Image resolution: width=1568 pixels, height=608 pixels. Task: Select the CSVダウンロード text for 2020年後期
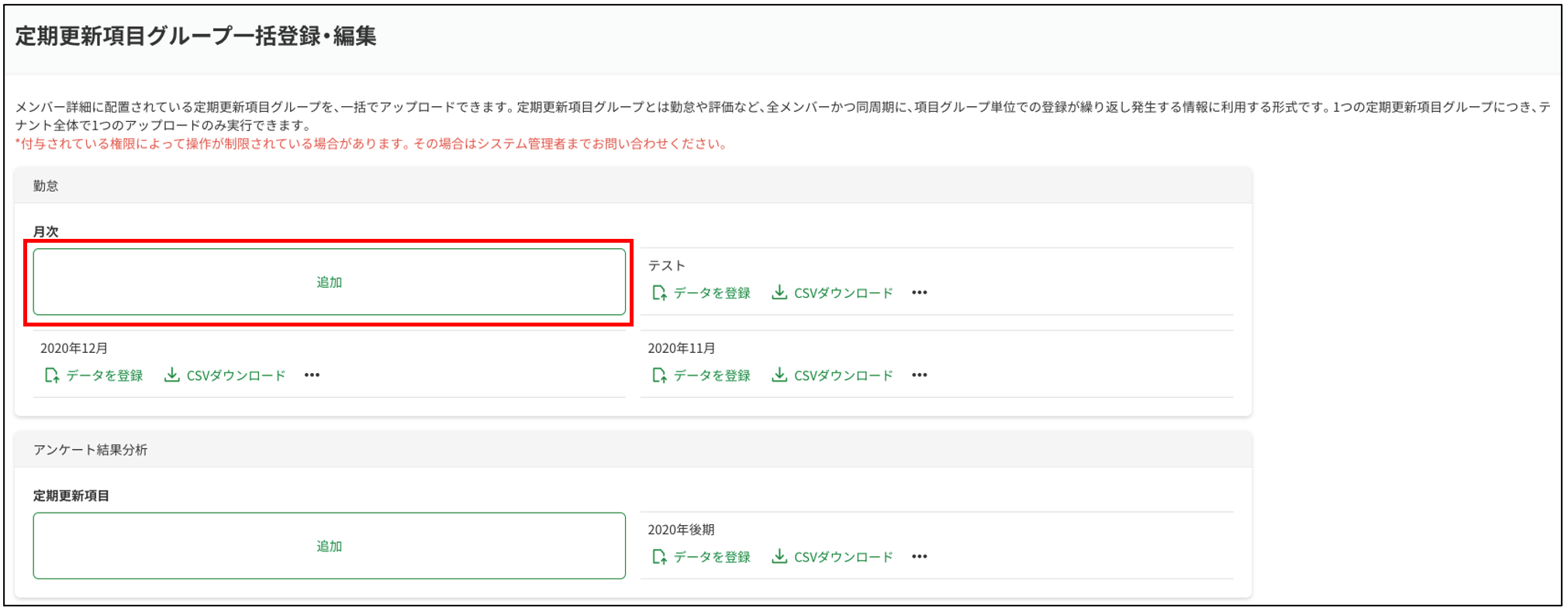point(843,558)
